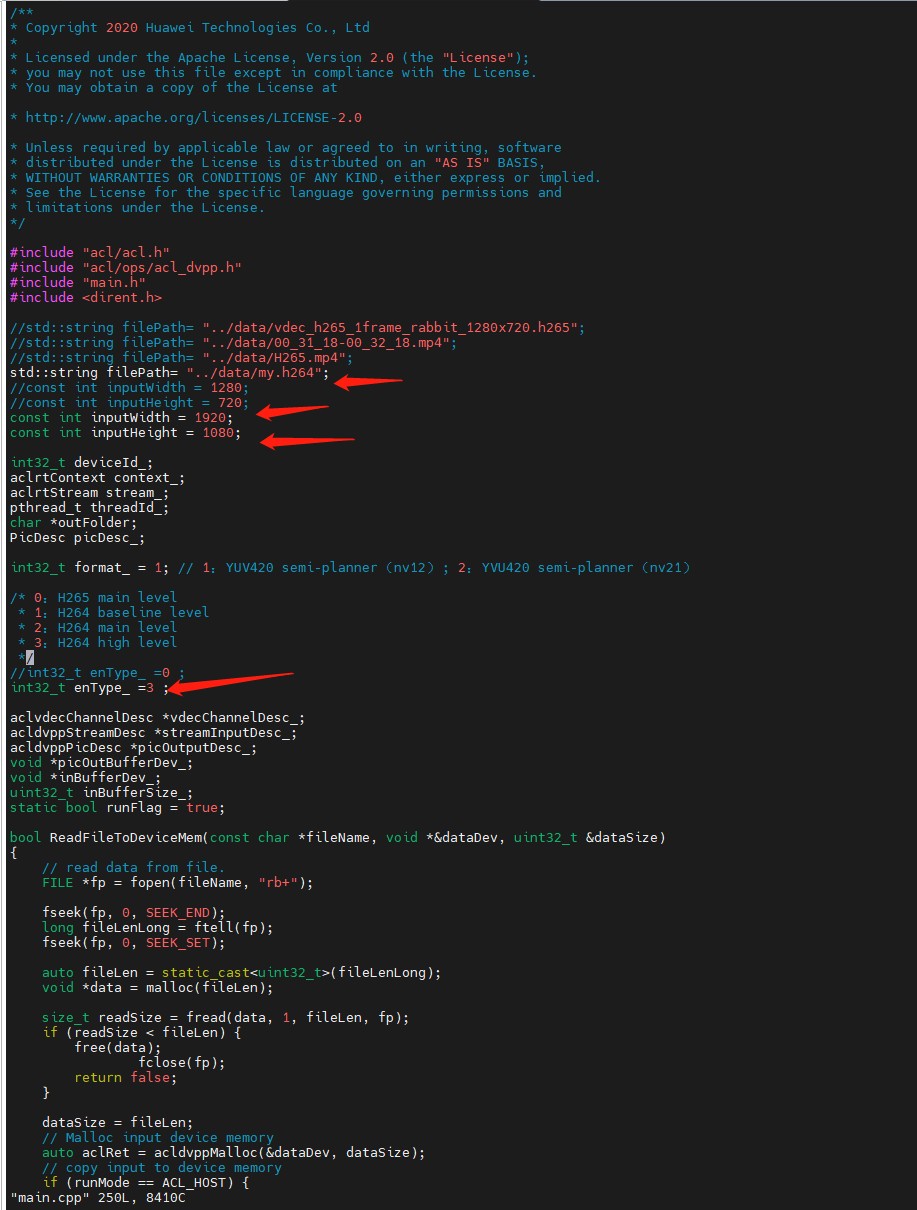Click the commented-out enType_ =0 line
917x1210 pixels.
point(97,673)
